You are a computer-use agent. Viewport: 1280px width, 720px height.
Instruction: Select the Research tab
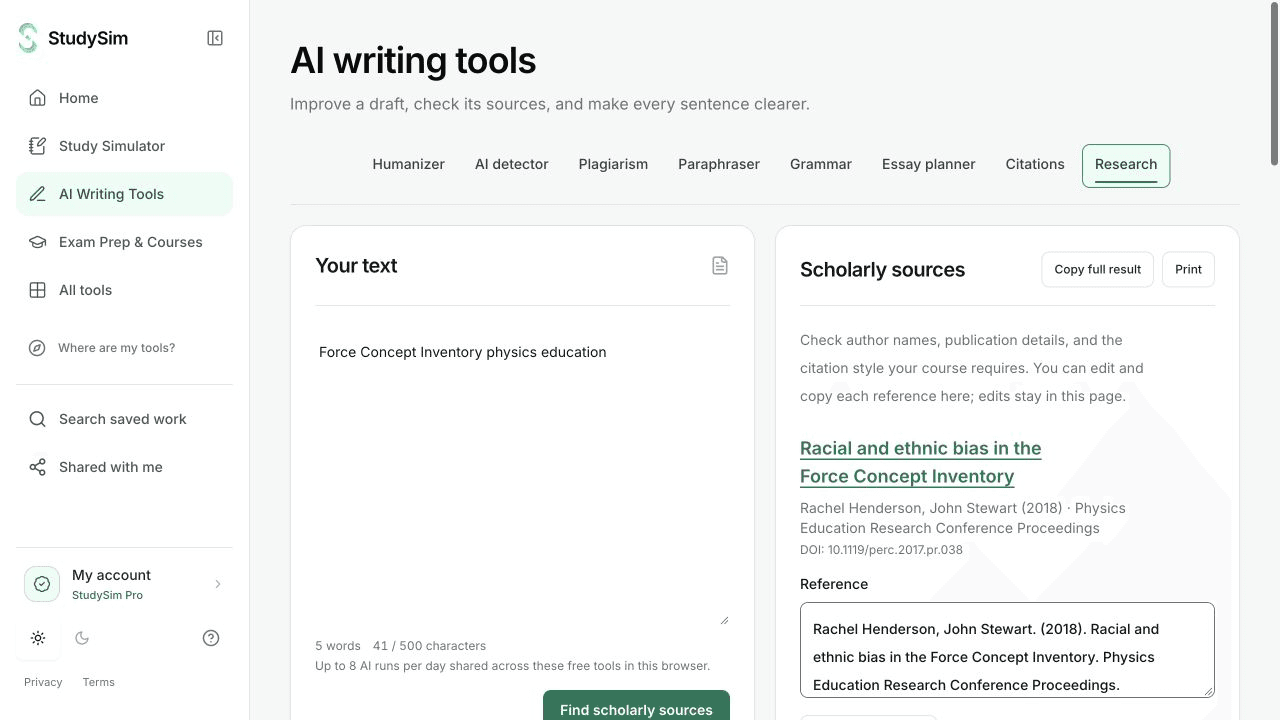point(1126,165)
